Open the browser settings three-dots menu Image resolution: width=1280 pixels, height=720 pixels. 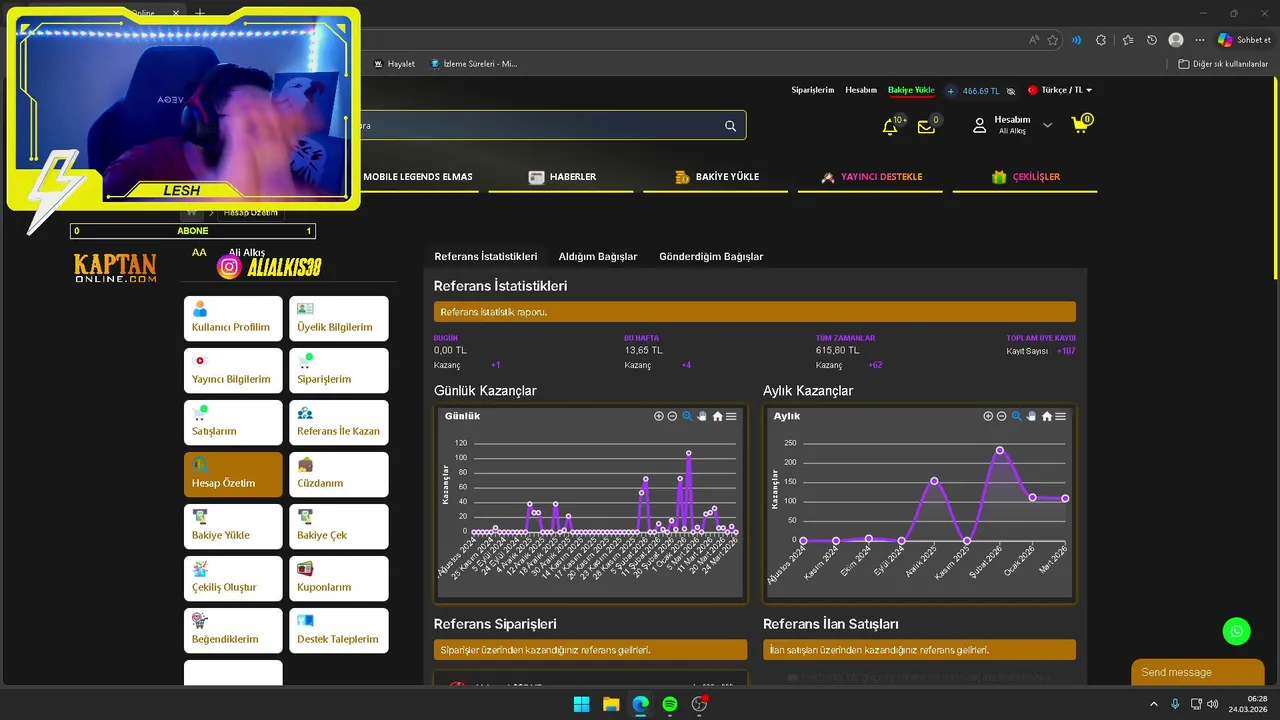1201,40
